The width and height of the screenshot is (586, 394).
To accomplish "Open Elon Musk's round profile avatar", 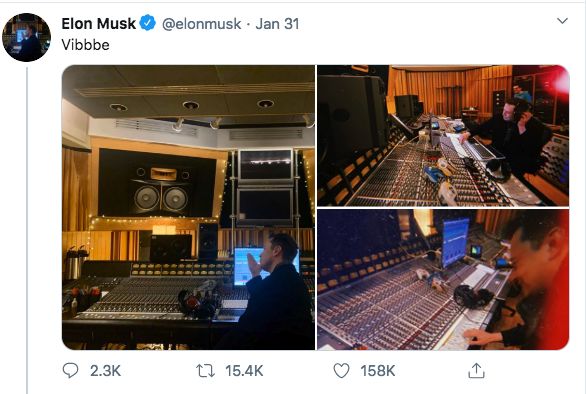I will pyautogui.click(x=26, y=37).
